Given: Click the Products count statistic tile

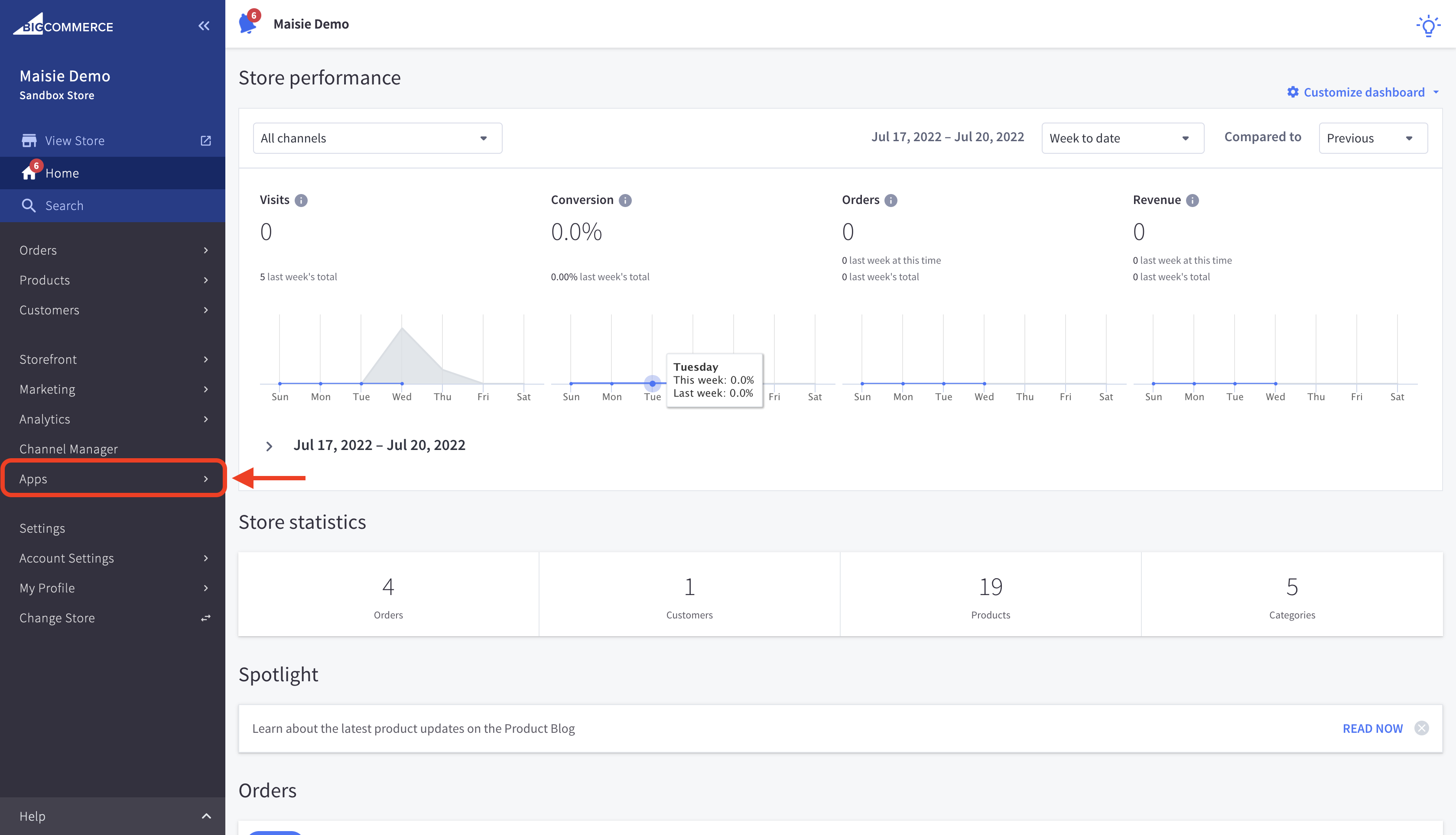Looking at the screenshot, I should click(x=990, y=595).
